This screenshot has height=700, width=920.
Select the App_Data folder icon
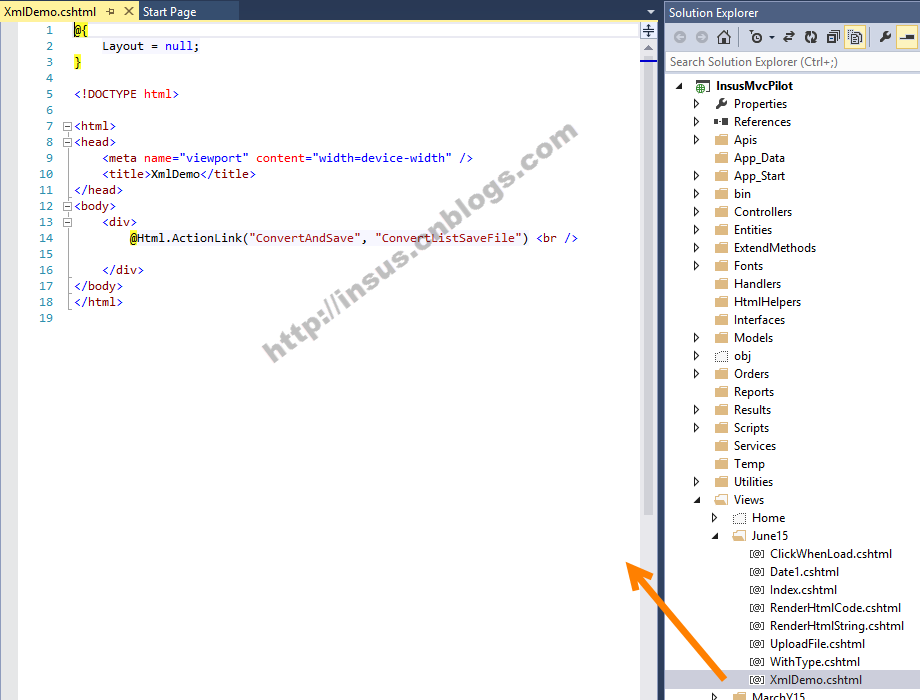click(721, 157)
